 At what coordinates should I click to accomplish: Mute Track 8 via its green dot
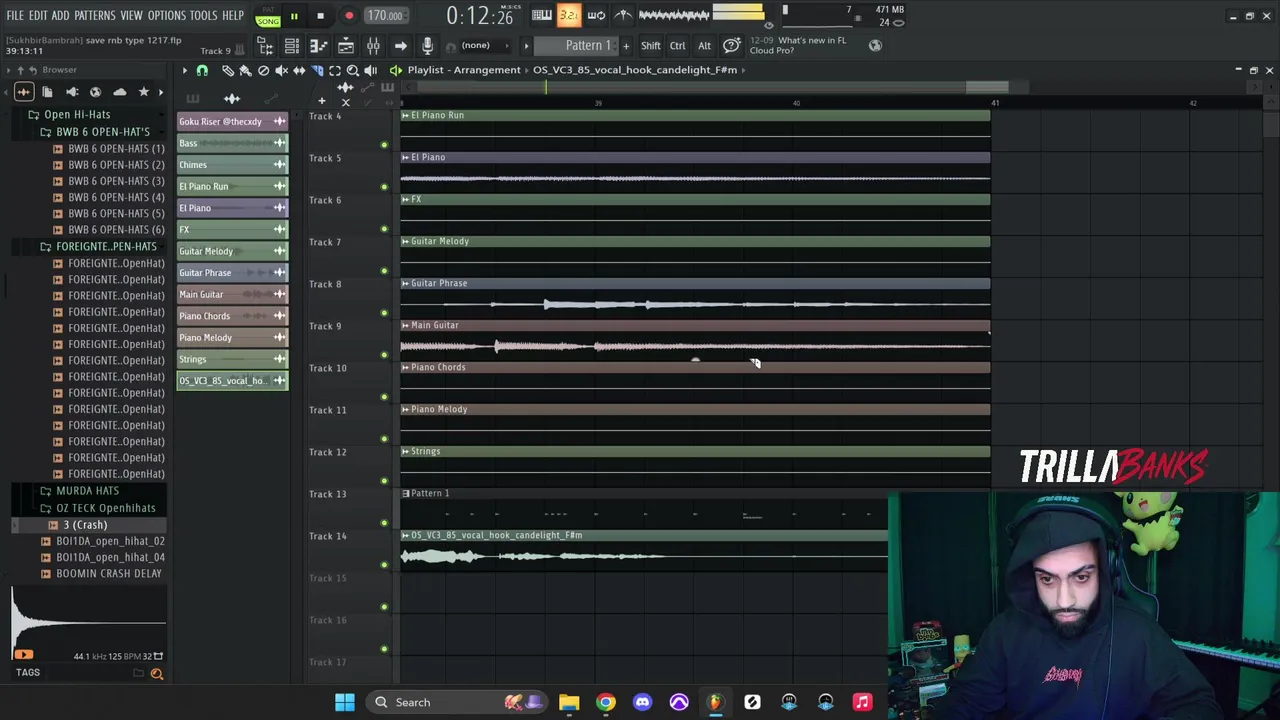[x=384, y=314]
